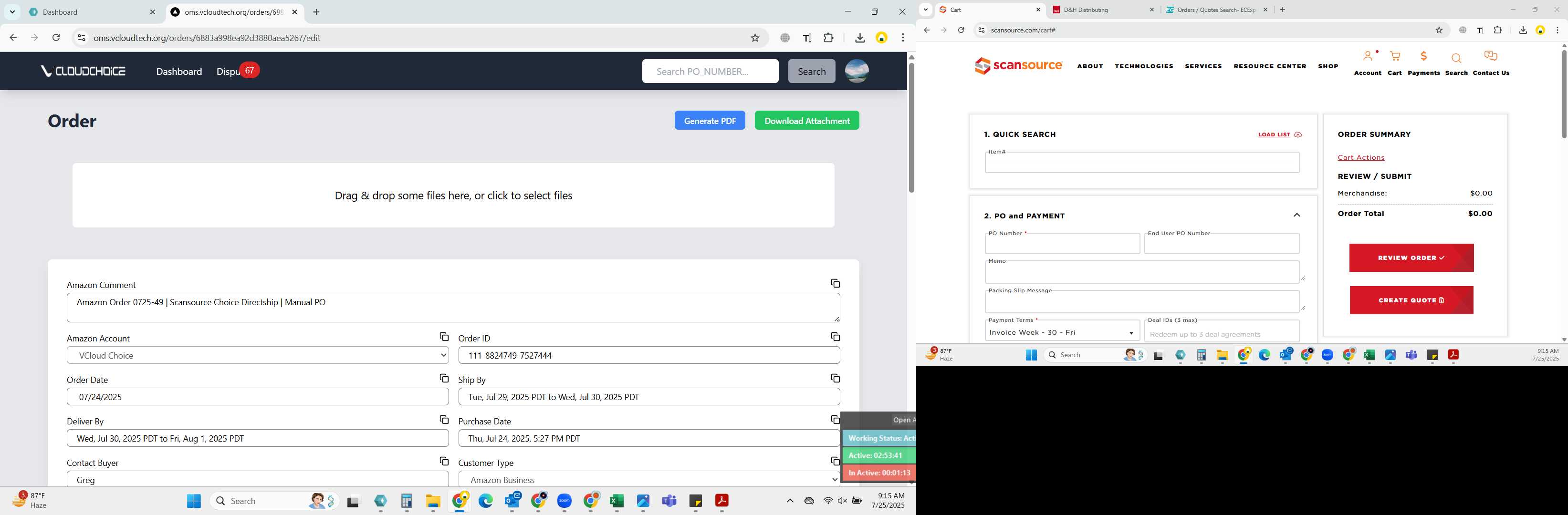Click ScanSource Search magnifier icon
This screenshot has width=1568, height=515.
[x=1456, y=58]
